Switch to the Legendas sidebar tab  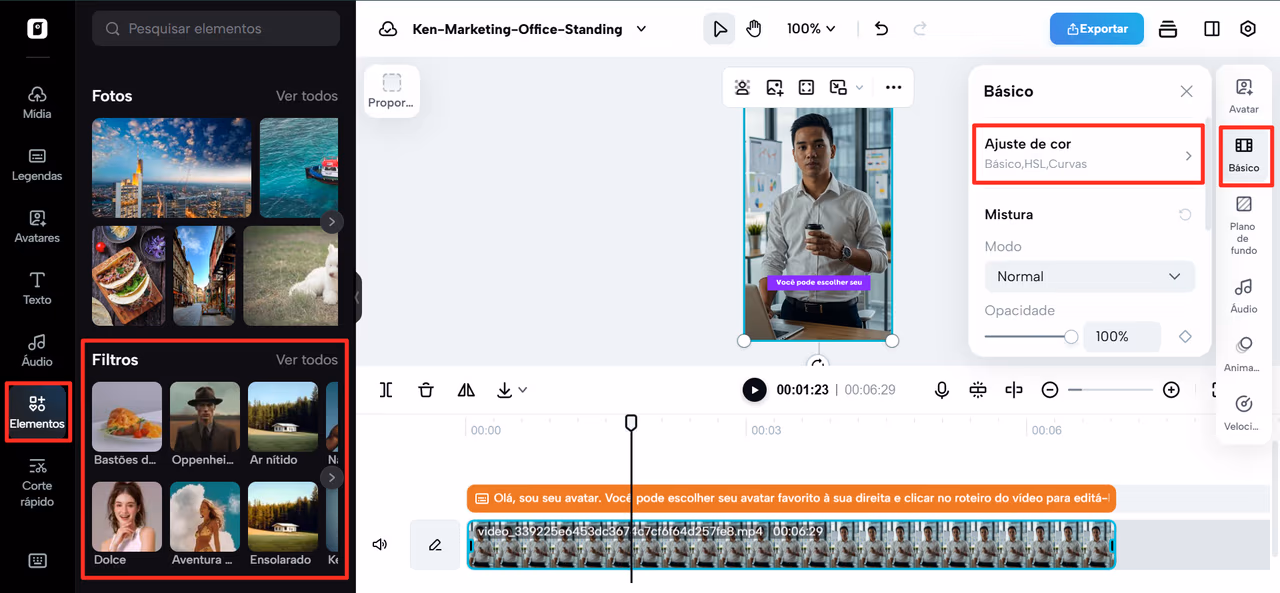[x=37, y=165]
